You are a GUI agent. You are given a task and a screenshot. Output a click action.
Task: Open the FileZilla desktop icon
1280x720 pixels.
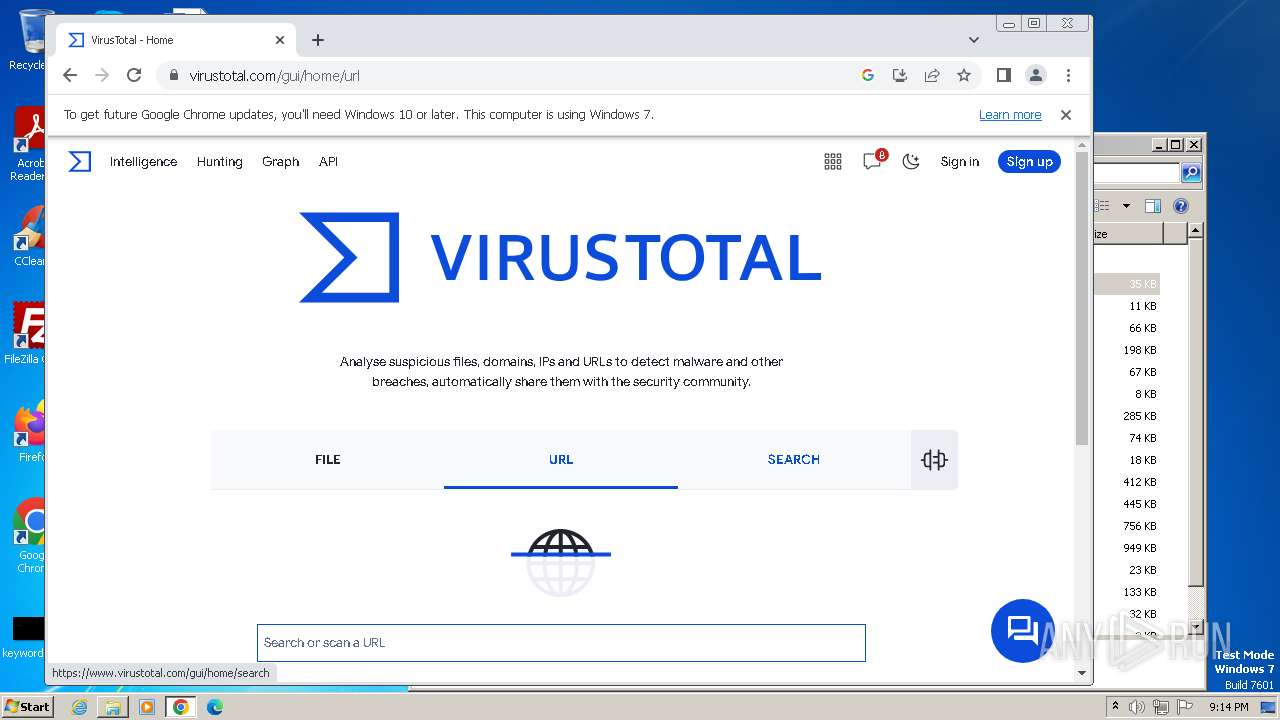point(28,332)
